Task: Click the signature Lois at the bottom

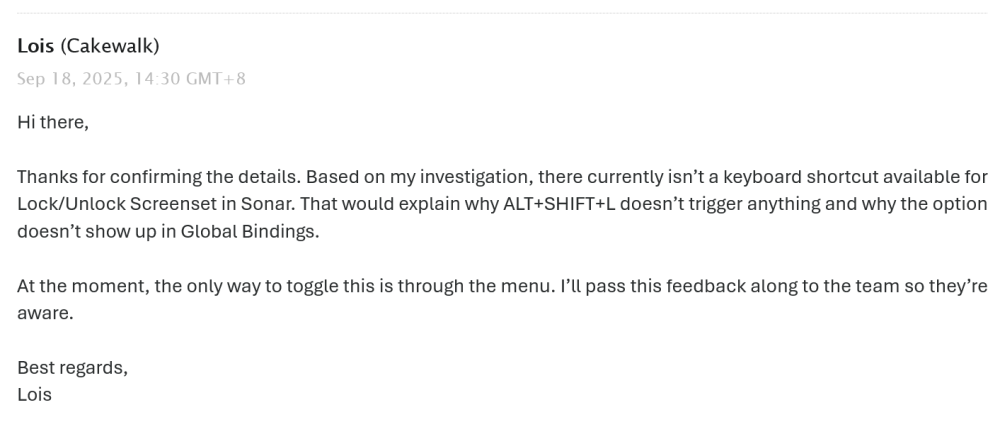Action: (34, 394)
